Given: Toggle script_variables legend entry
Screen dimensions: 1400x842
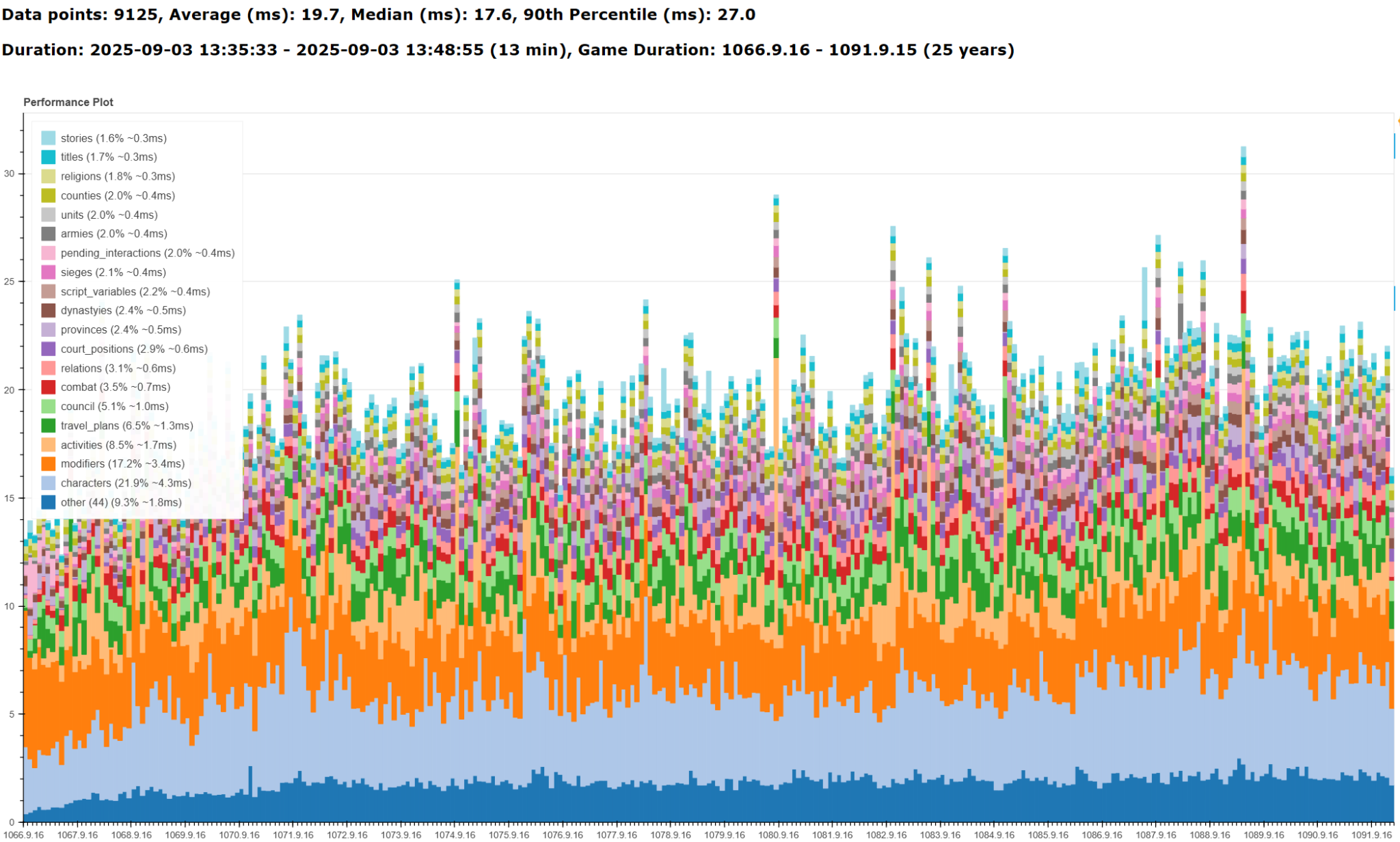Looking at the screenshot, I should tap(135, 291).
